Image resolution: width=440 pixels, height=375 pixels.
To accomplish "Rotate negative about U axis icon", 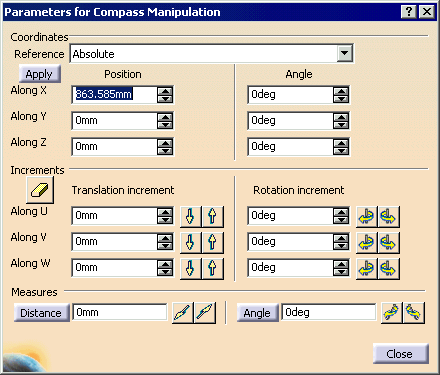I will (366, 216).
